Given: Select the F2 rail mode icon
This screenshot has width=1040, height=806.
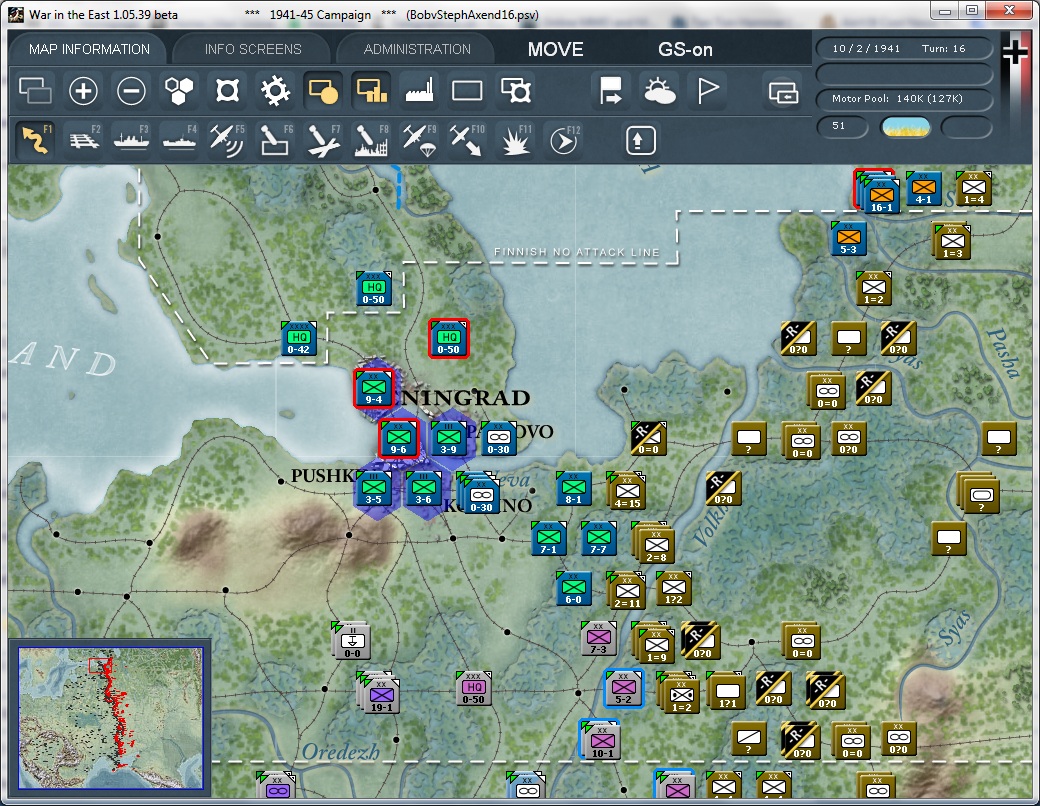Looking at the screenshot, I should [83, 139].
